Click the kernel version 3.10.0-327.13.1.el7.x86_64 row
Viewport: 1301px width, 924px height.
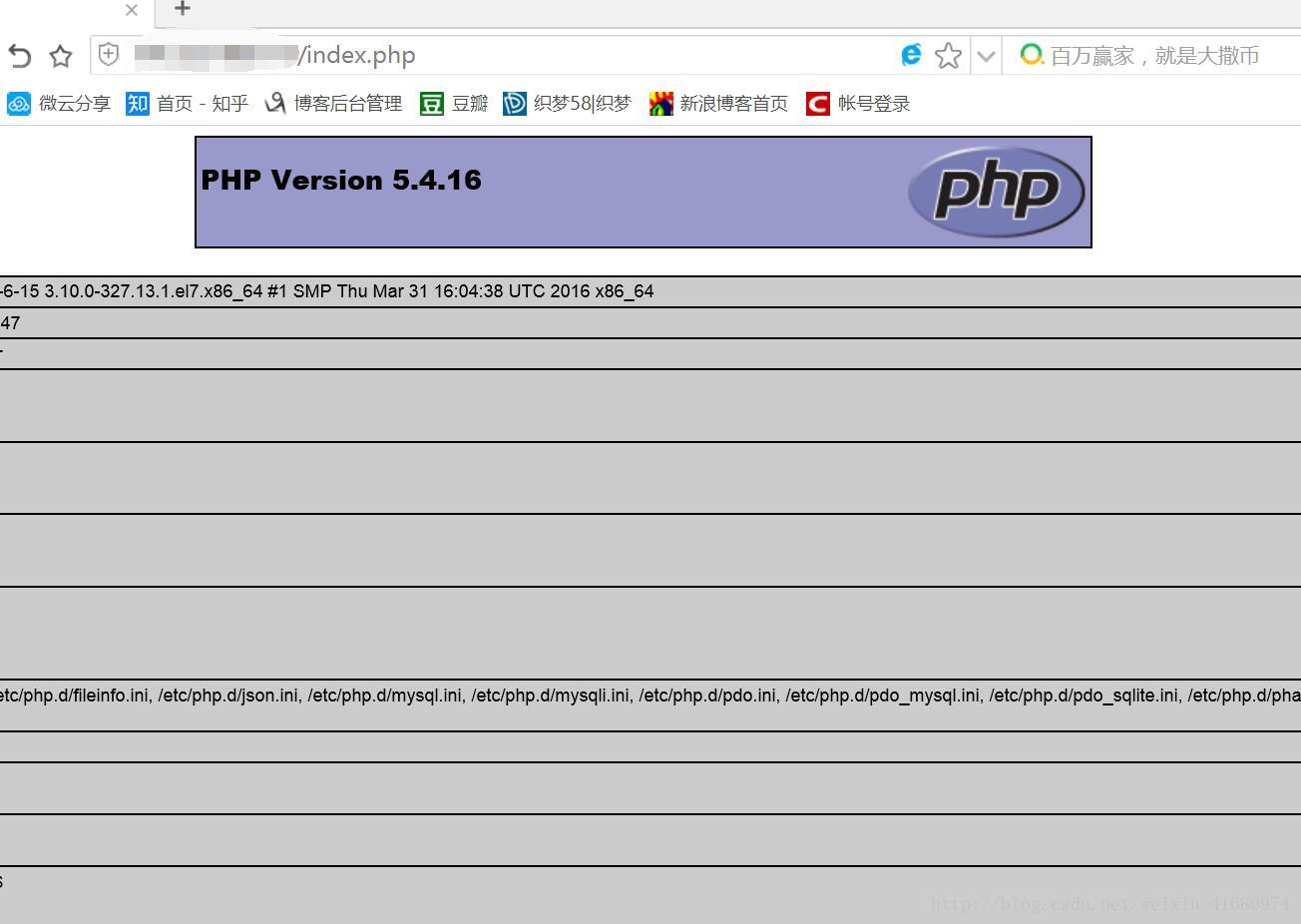coord(650,291)
